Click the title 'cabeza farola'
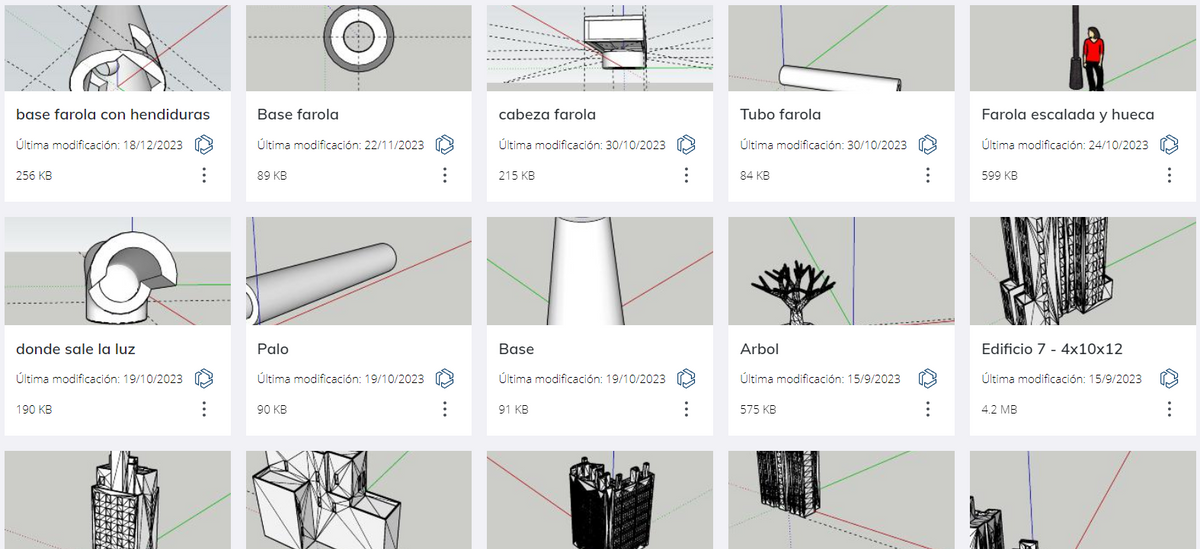 pos(547,115)
